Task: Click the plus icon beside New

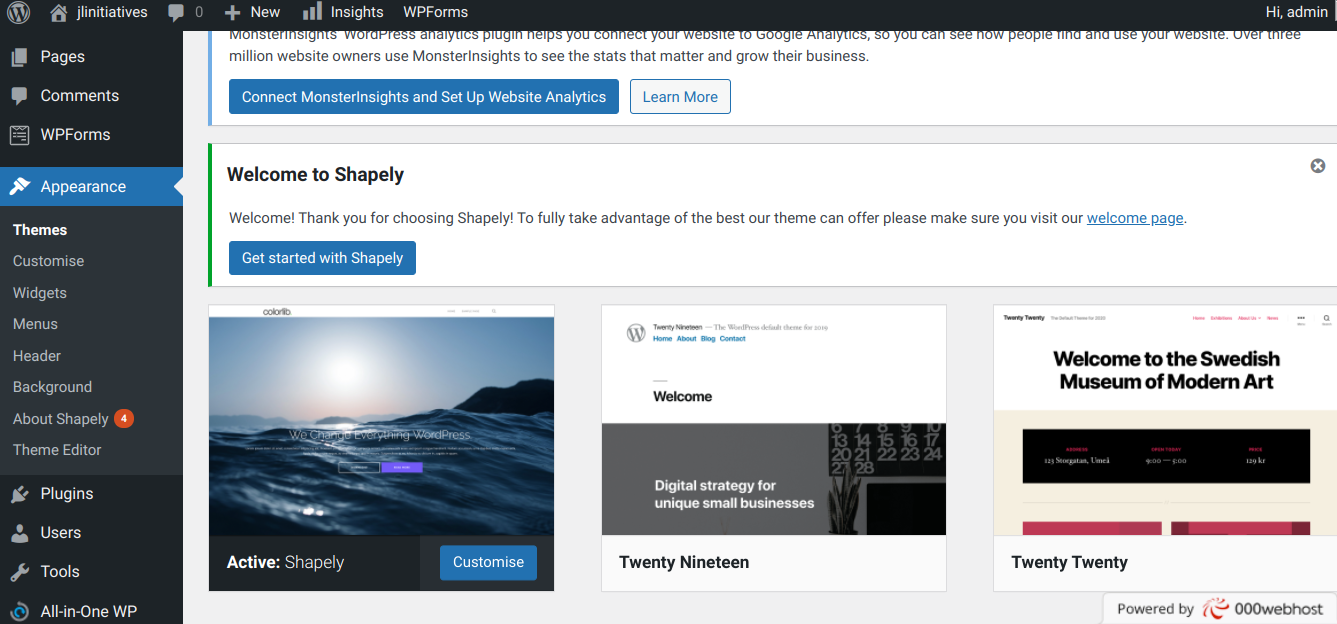Action: [x=232, y=12]
